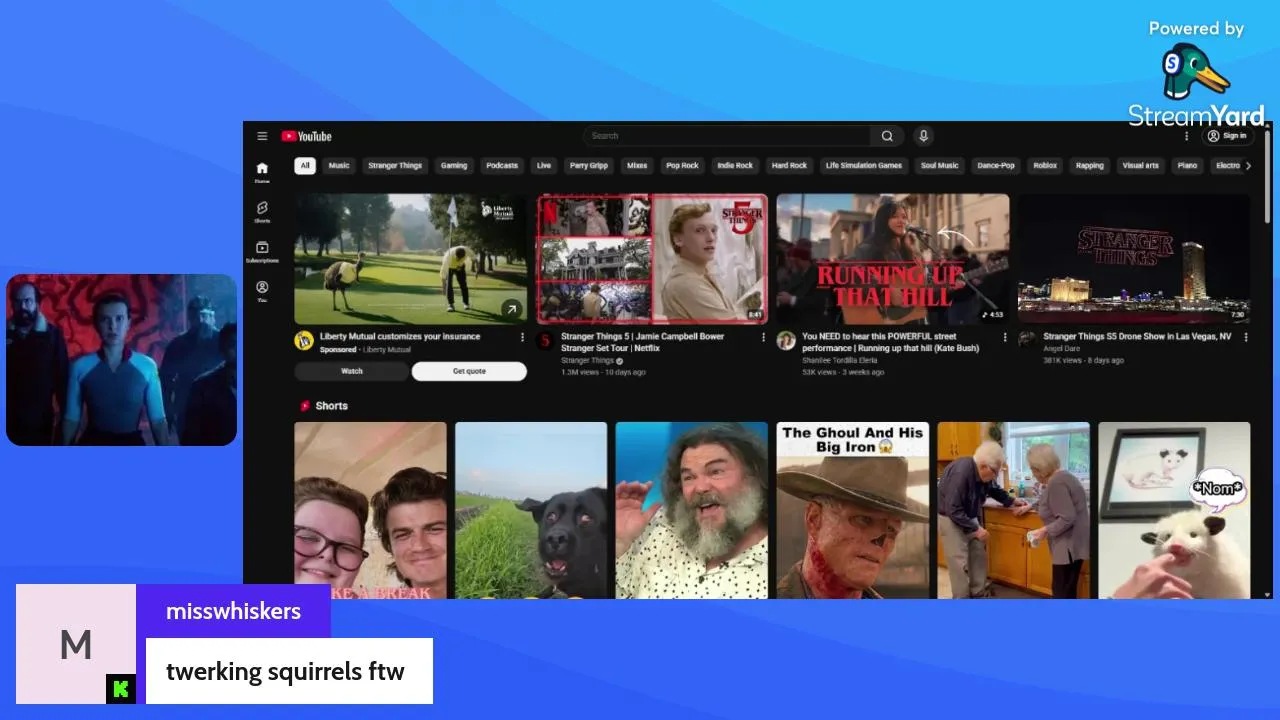Open The Ghoul And His Big Iron short
The image size is (1280, 720).
coord(852,510)
